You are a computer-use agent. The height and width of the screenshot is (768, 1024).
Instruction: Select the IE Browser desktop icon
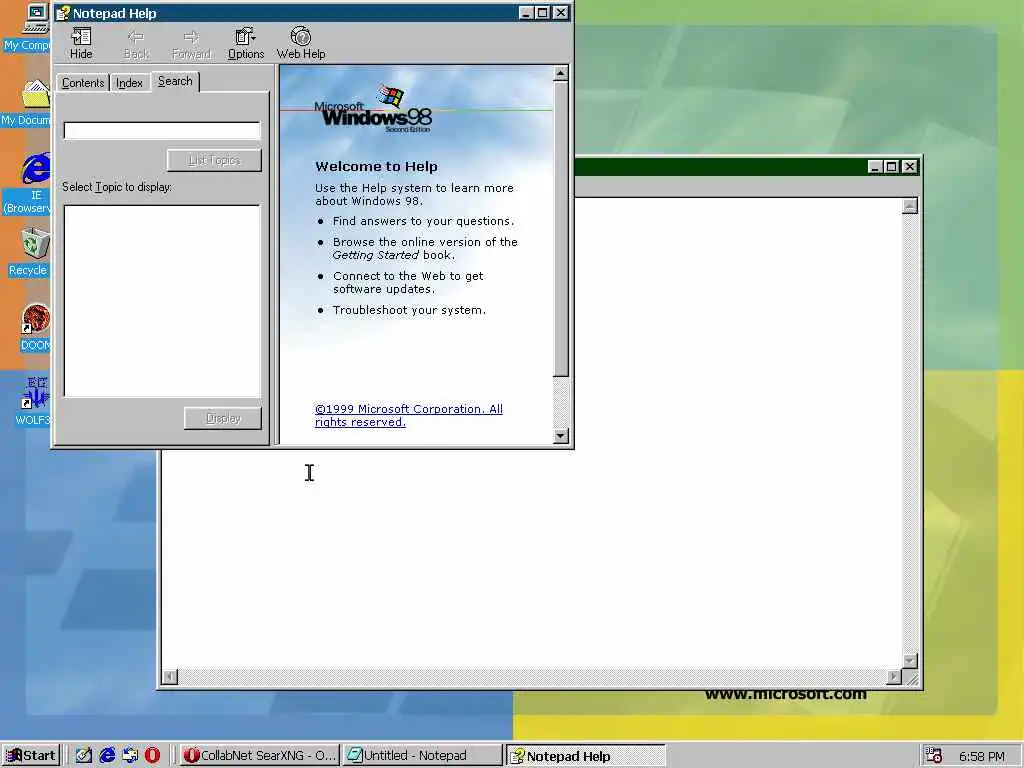click(x=29, y=184)
